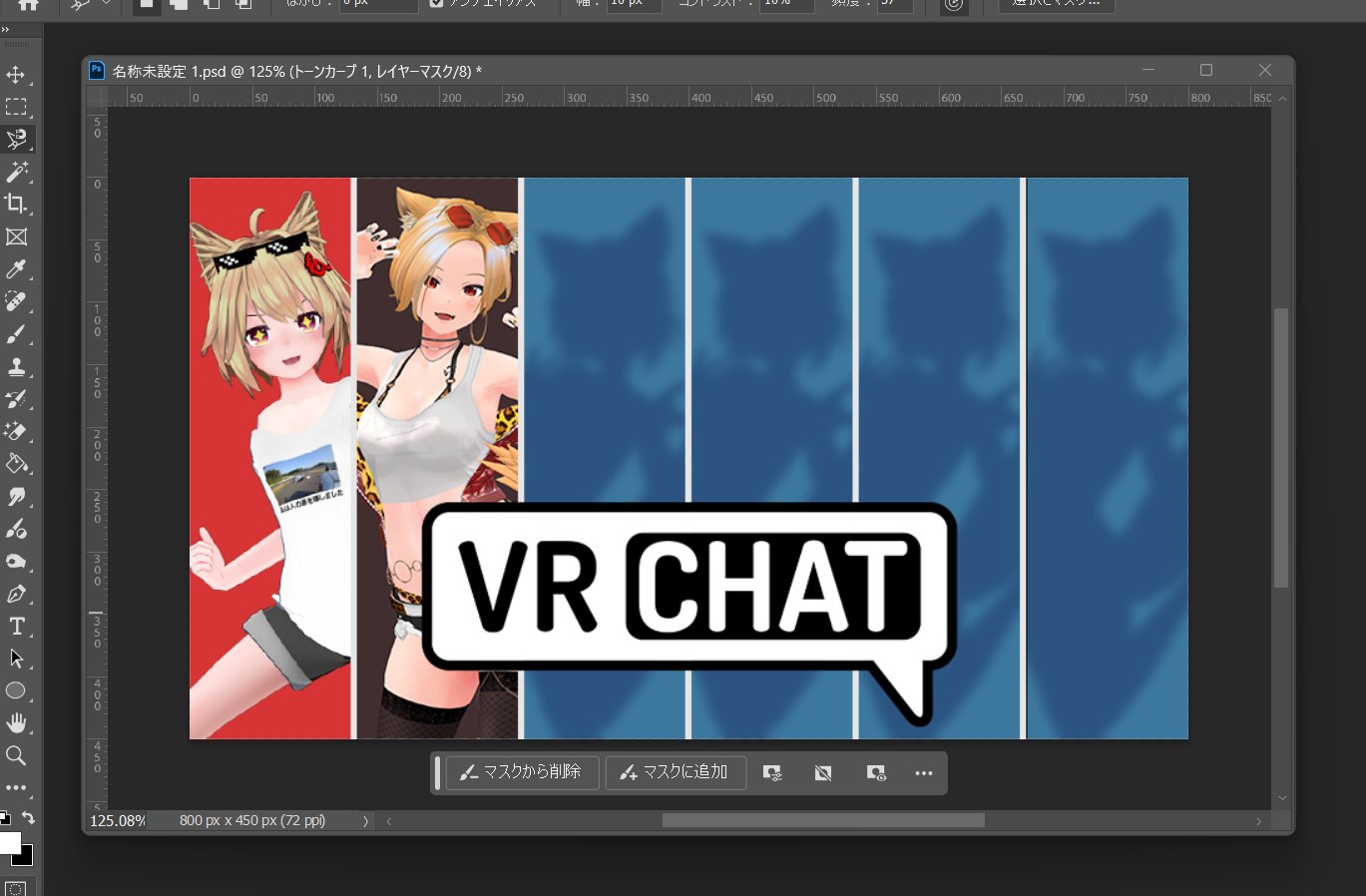Select Subtract from selection mode icon

click(x=212, y=4)
